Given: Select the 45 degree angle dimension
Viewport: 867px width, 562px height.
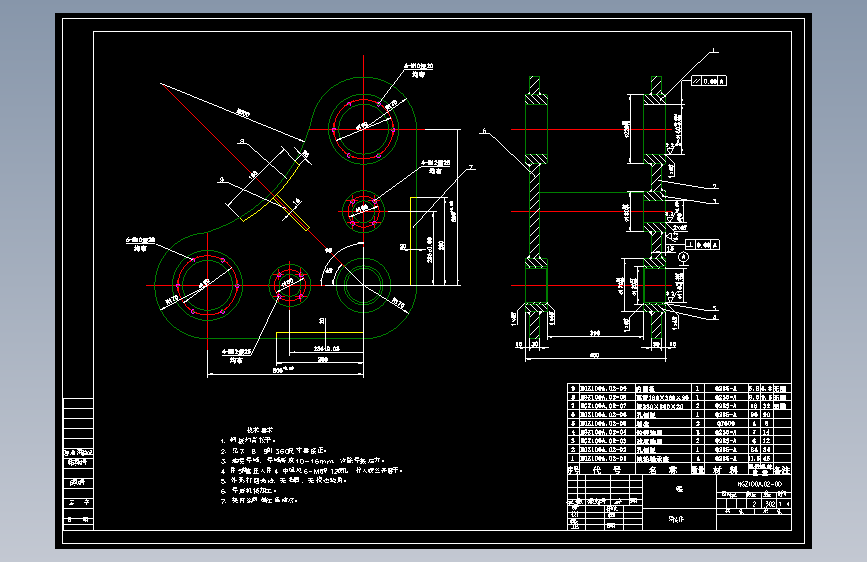Looking at the screenshot, I should (x=329, y=270).
